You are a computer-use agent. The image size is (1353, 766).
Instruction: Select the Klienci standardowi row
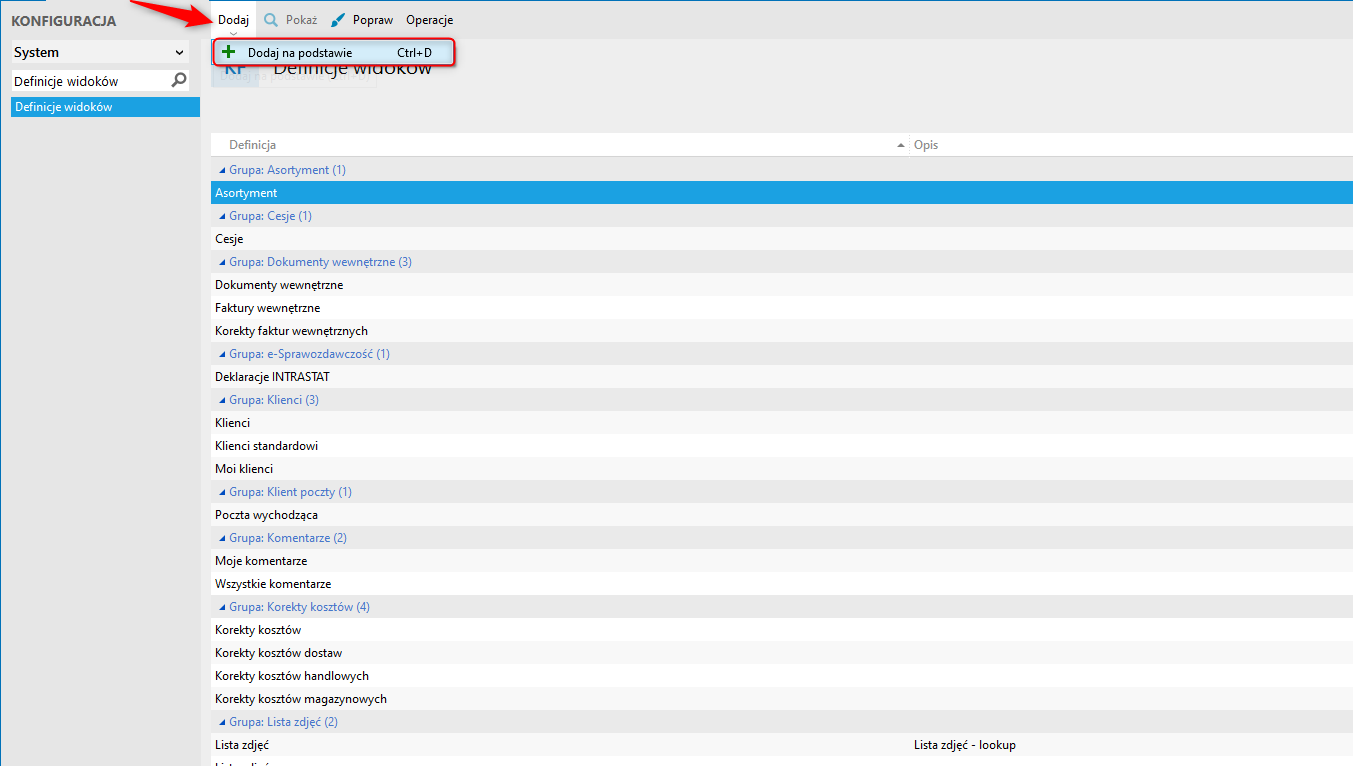click(782, 446)
